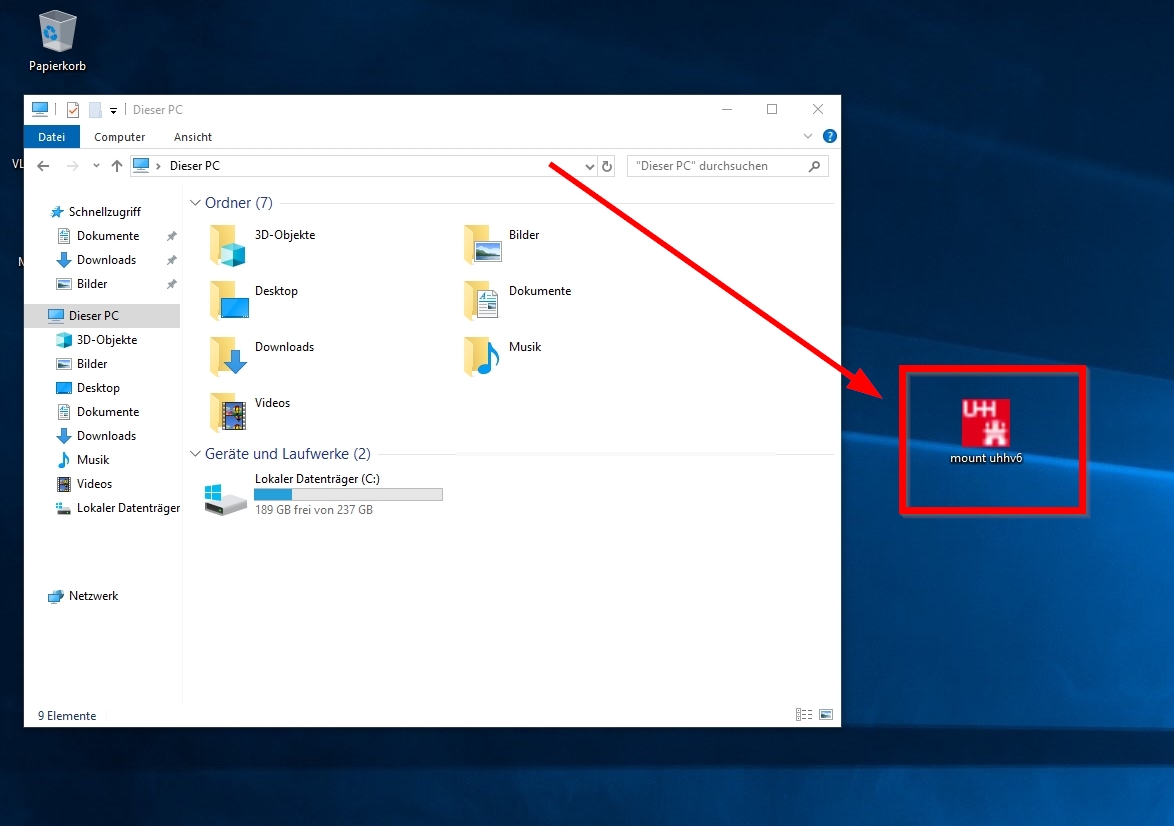
Task: Select Netzwerk in the navigation pane
Action: (x=93, y=596)
